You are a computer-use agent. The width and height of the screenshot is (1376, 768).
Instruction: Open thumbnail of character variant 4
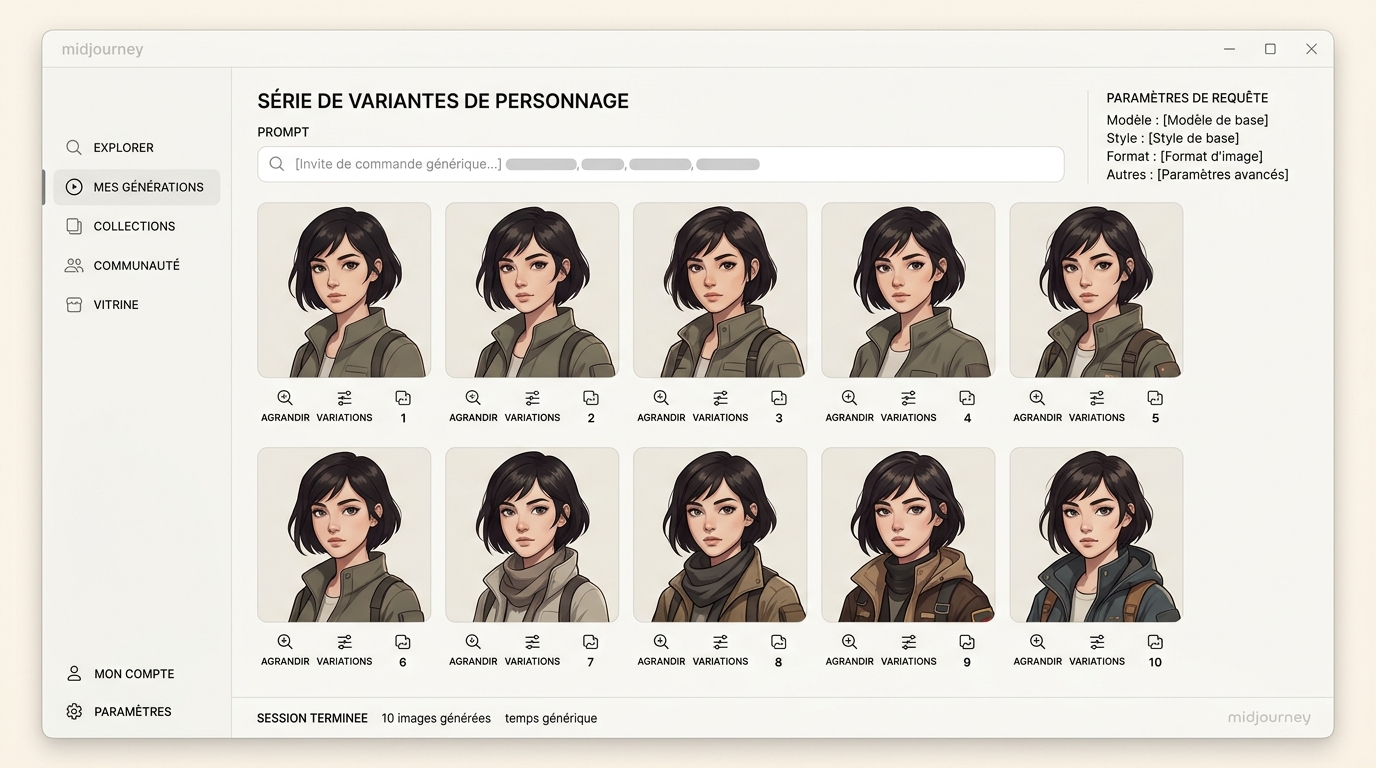tap(908, 290)
